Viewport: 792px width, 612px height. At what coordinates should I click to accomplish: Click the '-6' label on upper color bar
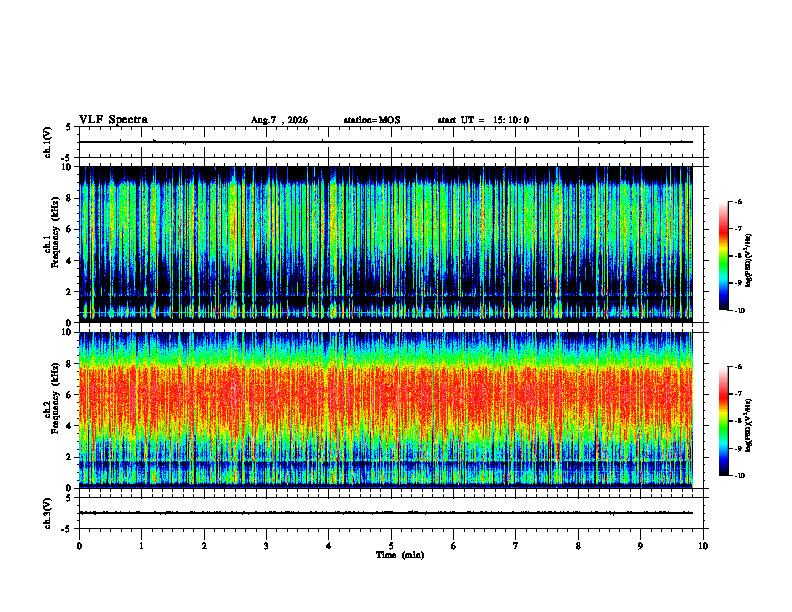pyautogui.click(x=738, y=201)
